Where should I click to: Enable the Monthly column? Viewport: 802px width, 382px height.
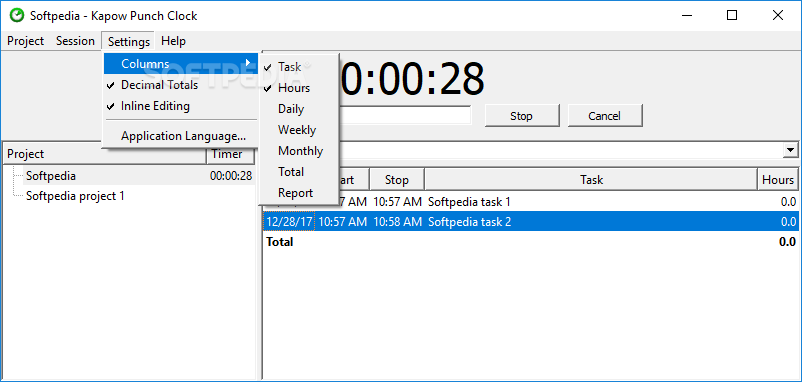(300, 151)
